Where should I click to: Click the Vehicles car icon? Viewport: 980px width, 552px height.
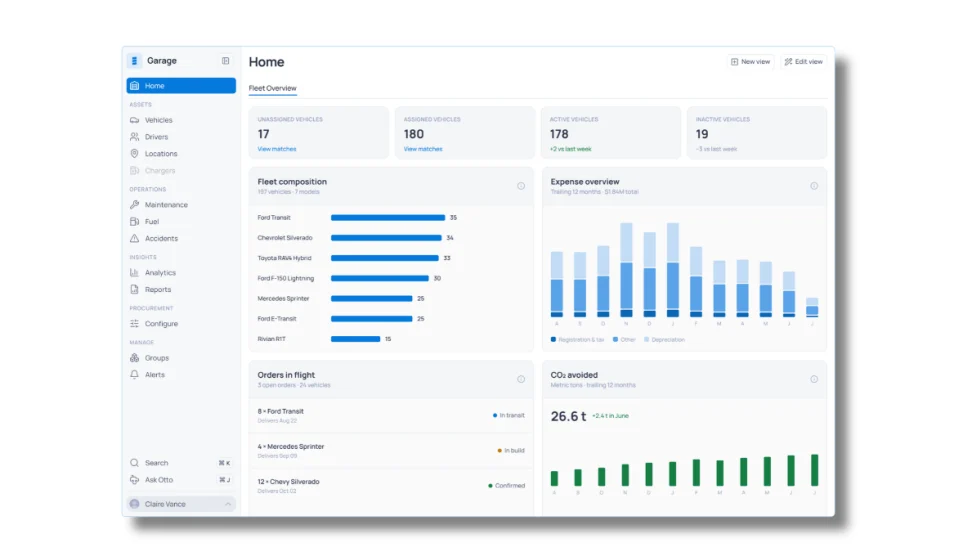coord(134,120)
